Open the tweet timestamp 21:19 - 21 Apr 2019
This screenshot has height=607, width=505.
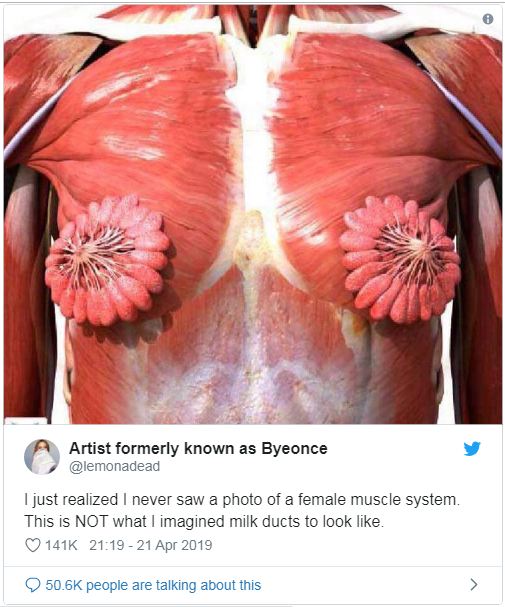coord(151,545)
